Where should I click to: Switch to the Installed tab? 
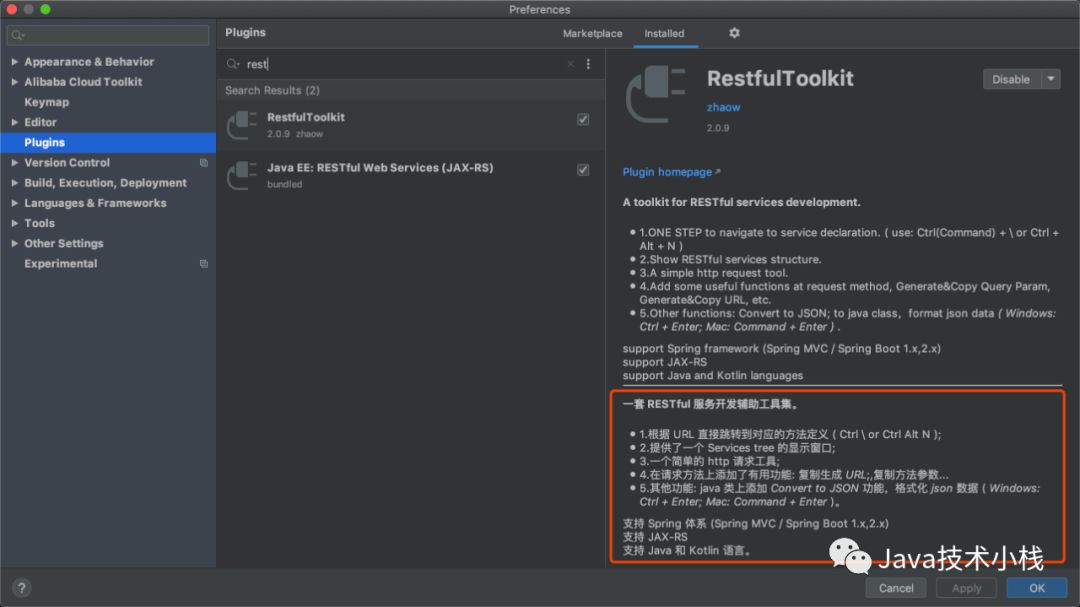tap(664, 33)
